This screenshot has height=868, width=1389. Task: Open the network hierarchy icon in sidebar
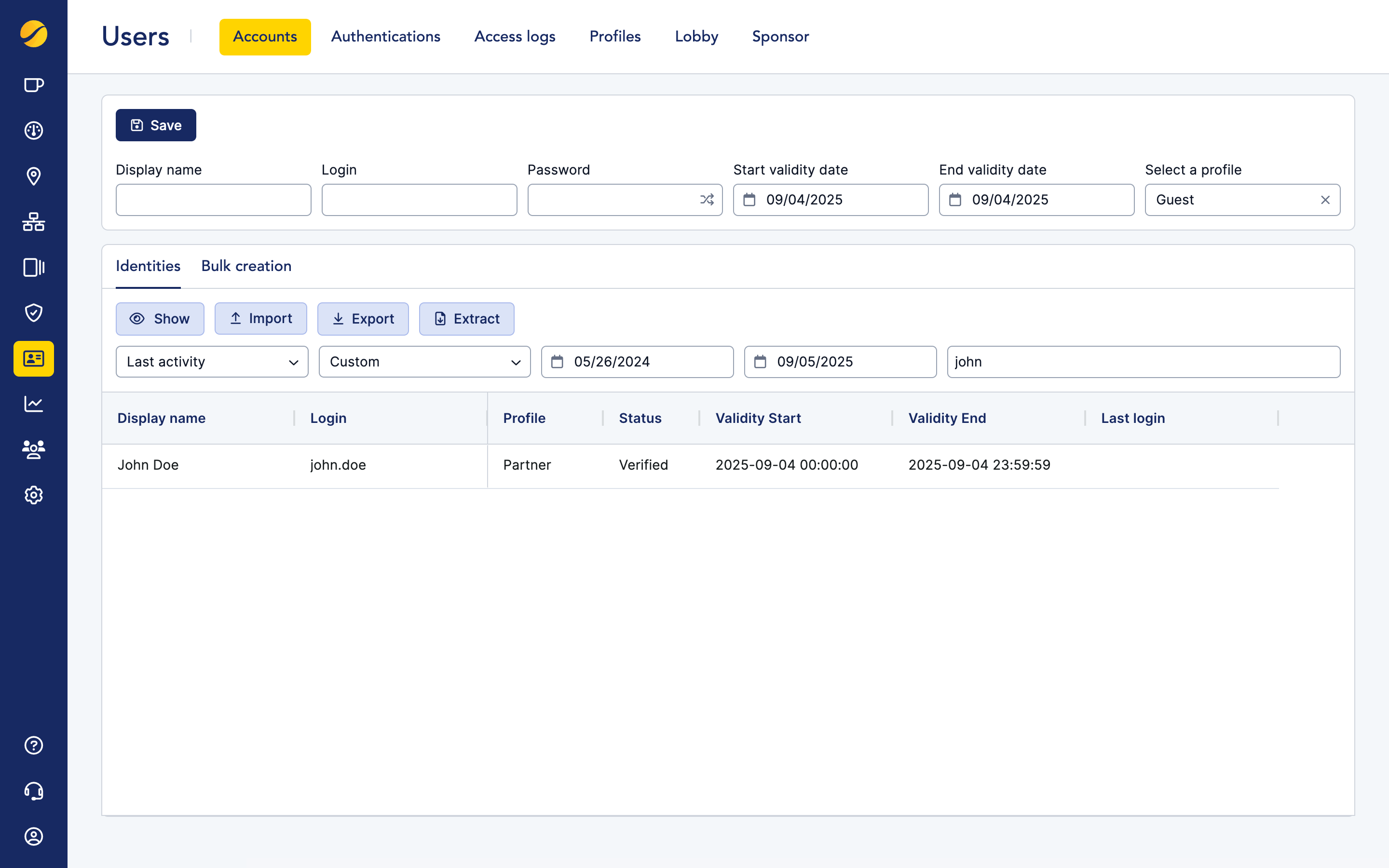pyautogui.click(x=33, y=222)
